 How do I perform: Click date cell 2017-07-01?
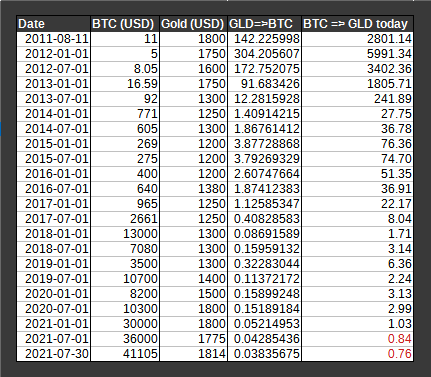53,219
